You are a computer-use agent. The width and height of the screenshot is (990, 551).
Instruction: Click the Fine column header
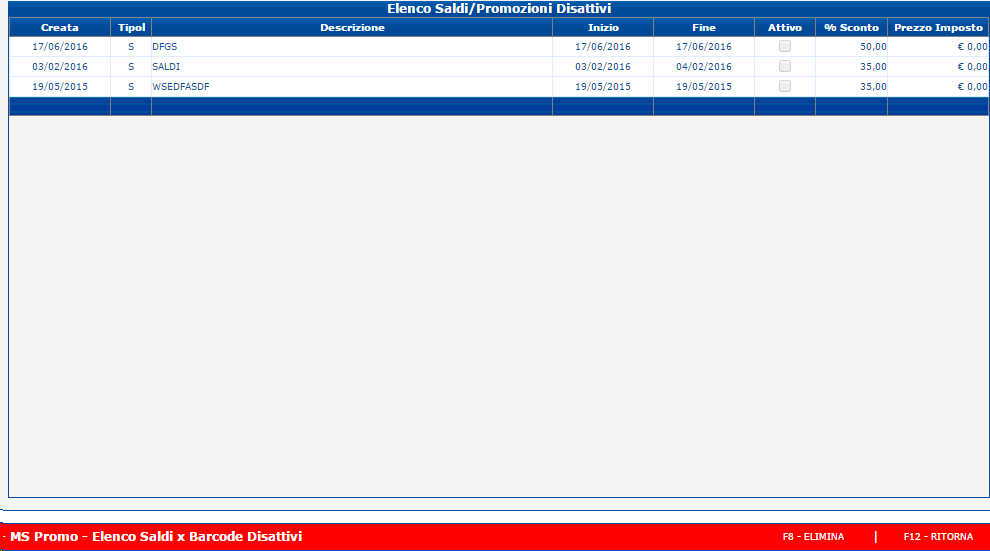(704, 27)
